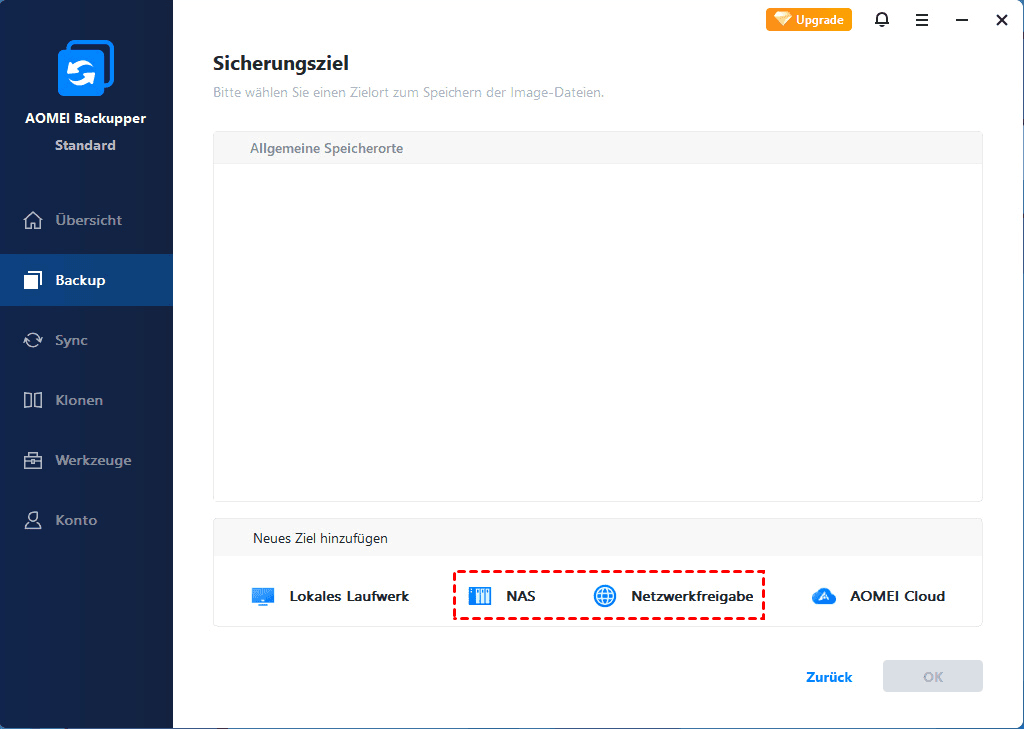Select NAS as backup target
This screenshot has height=729, width=1024.
pos(502,596)
